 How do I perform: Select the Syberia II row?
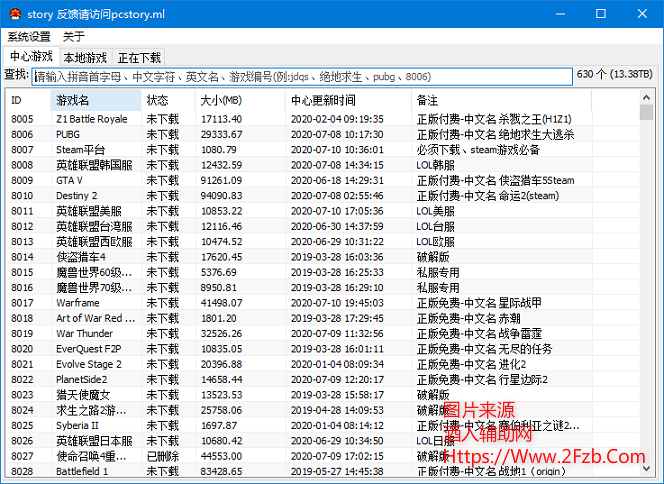323,426
